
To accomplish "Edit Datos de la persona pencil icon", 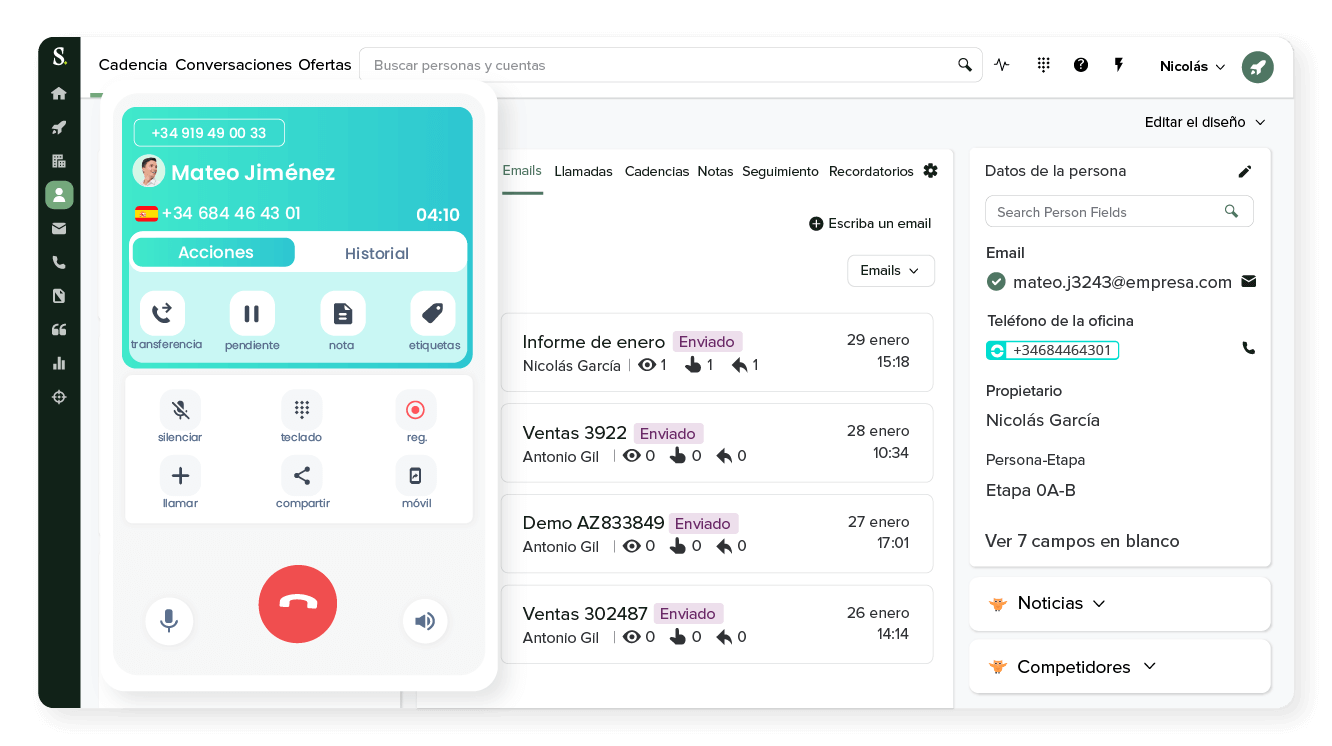I will [1245, 172].
